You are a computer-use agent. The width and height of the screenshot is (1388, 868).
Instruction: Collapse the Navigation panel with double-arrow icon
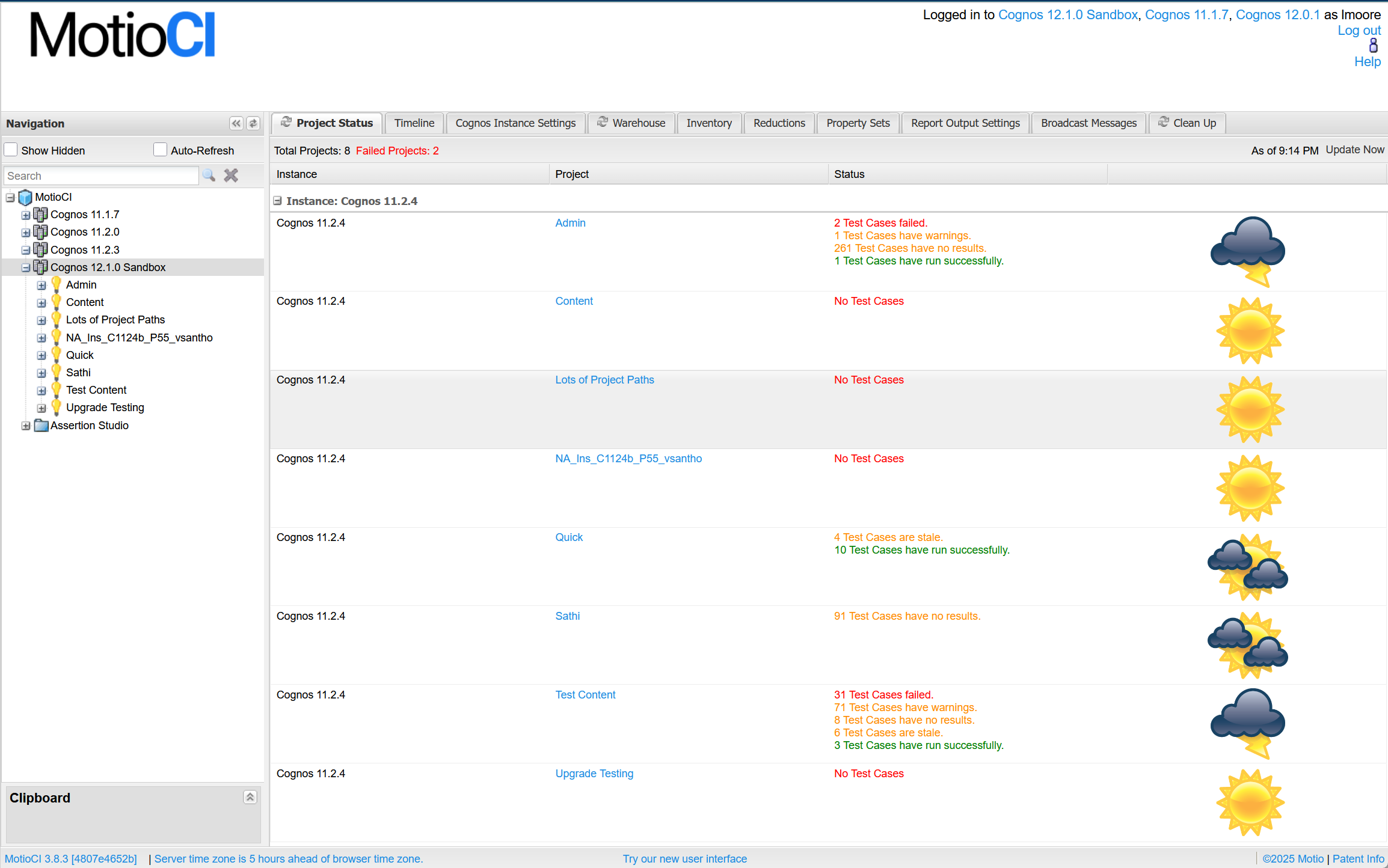point(236,123)
